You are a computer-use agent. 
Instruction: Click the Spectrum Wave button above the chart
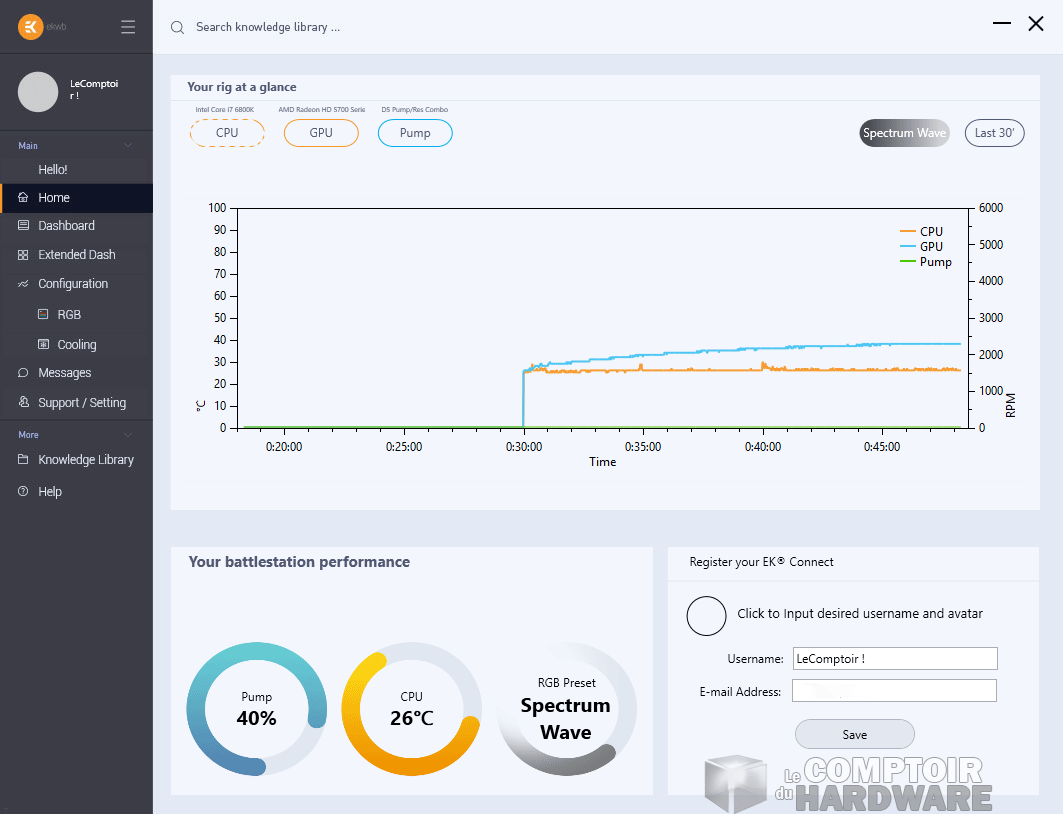point(903,132)
